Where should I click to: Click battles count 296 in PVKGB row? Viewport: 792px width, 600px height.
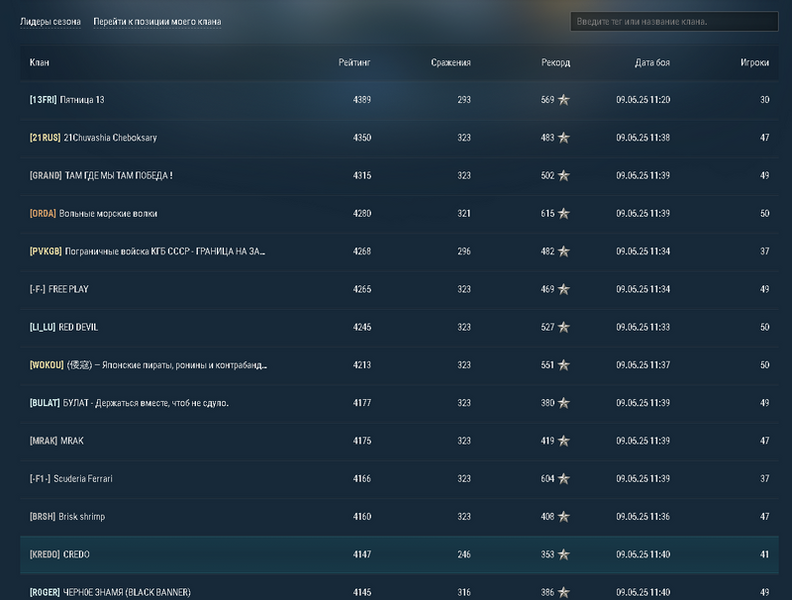click(464, 252)
